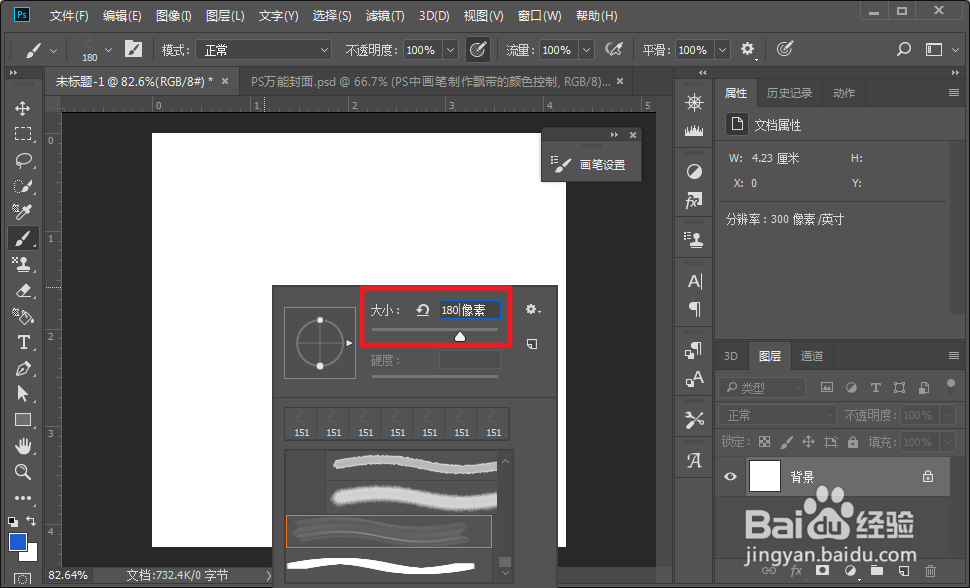The height and width of the screenshot is (588, 970).
Task: Open the 不透明度 opacity dropdown arrow
Action: coord(451,50)
